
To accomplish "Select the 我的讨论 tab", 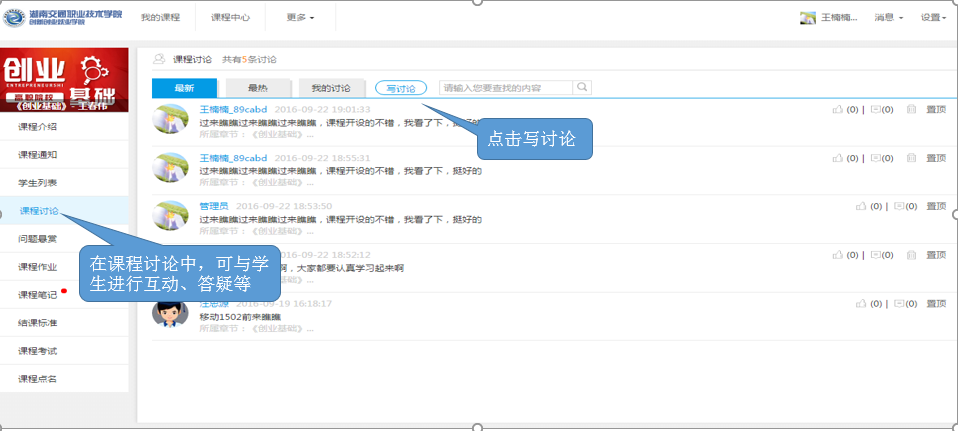I will 331,88.
